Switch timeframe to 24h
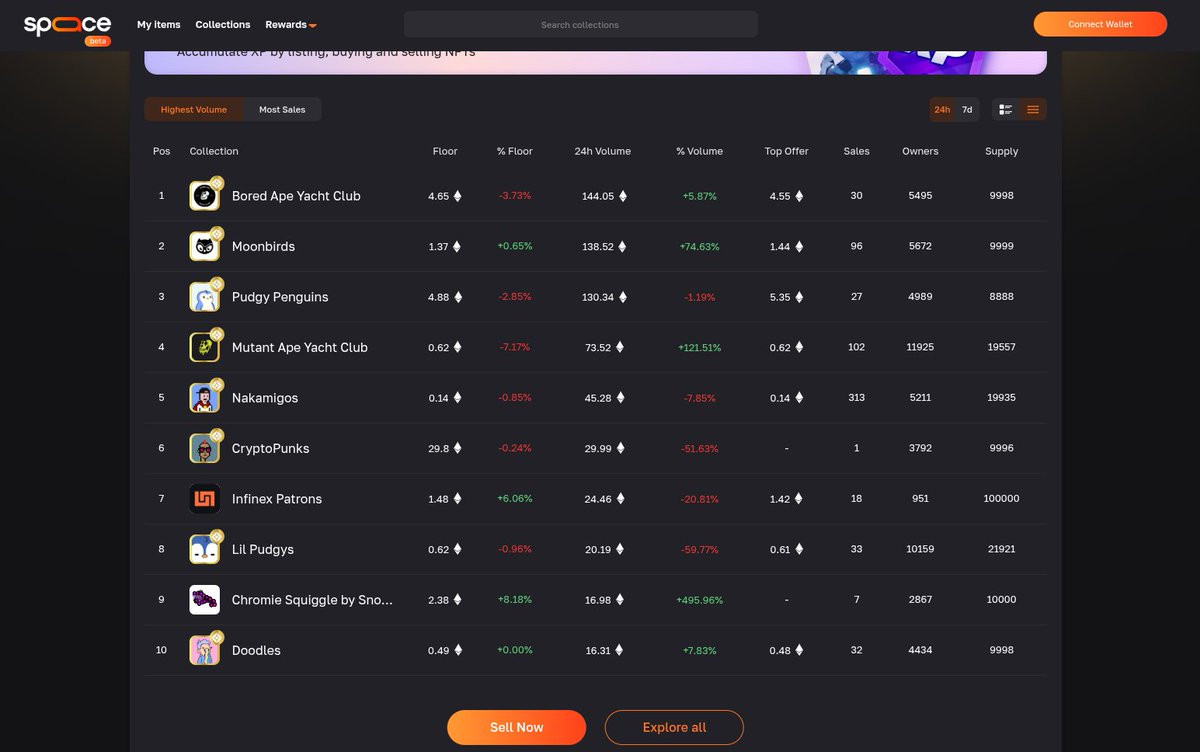This screenshot has width=1200, height=752. tap(942, 109)
